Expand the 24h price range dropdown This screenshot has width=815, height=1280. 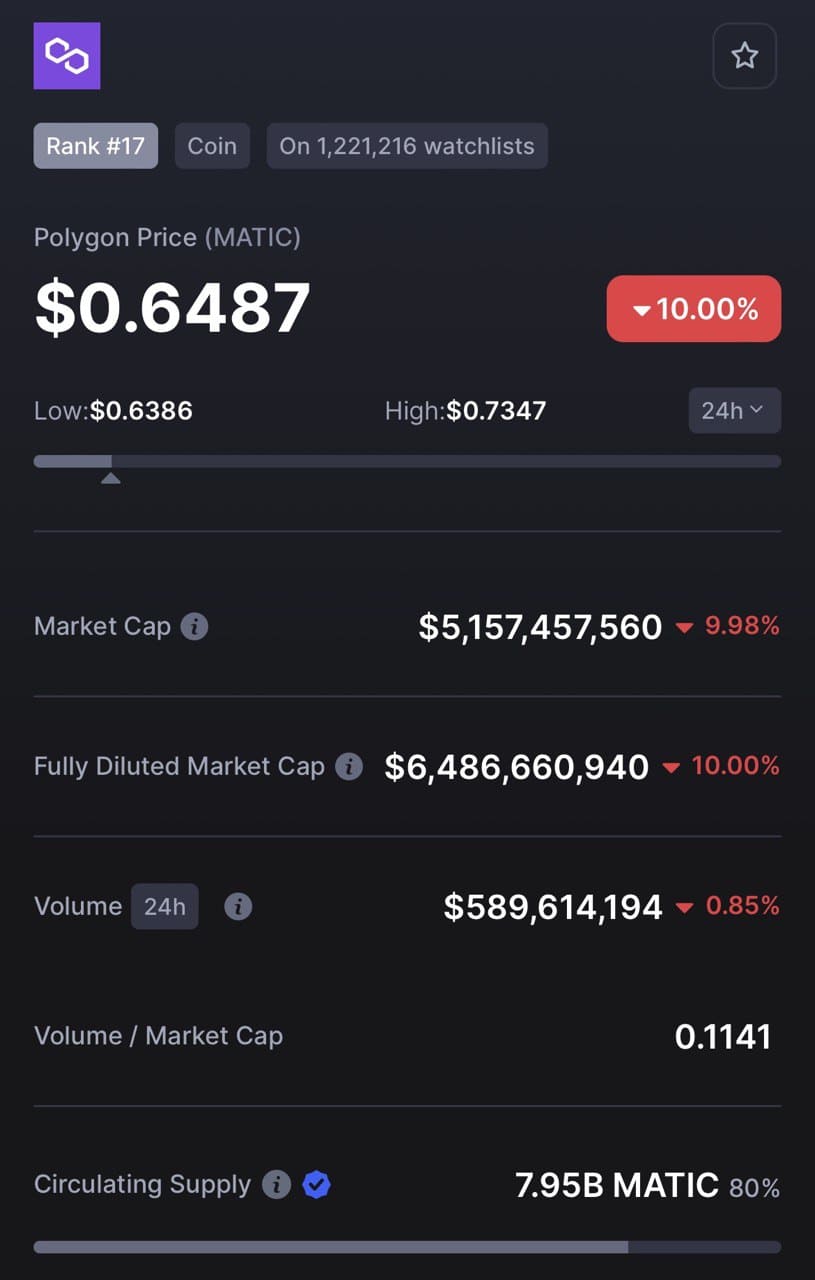click(x=734, y=410)
